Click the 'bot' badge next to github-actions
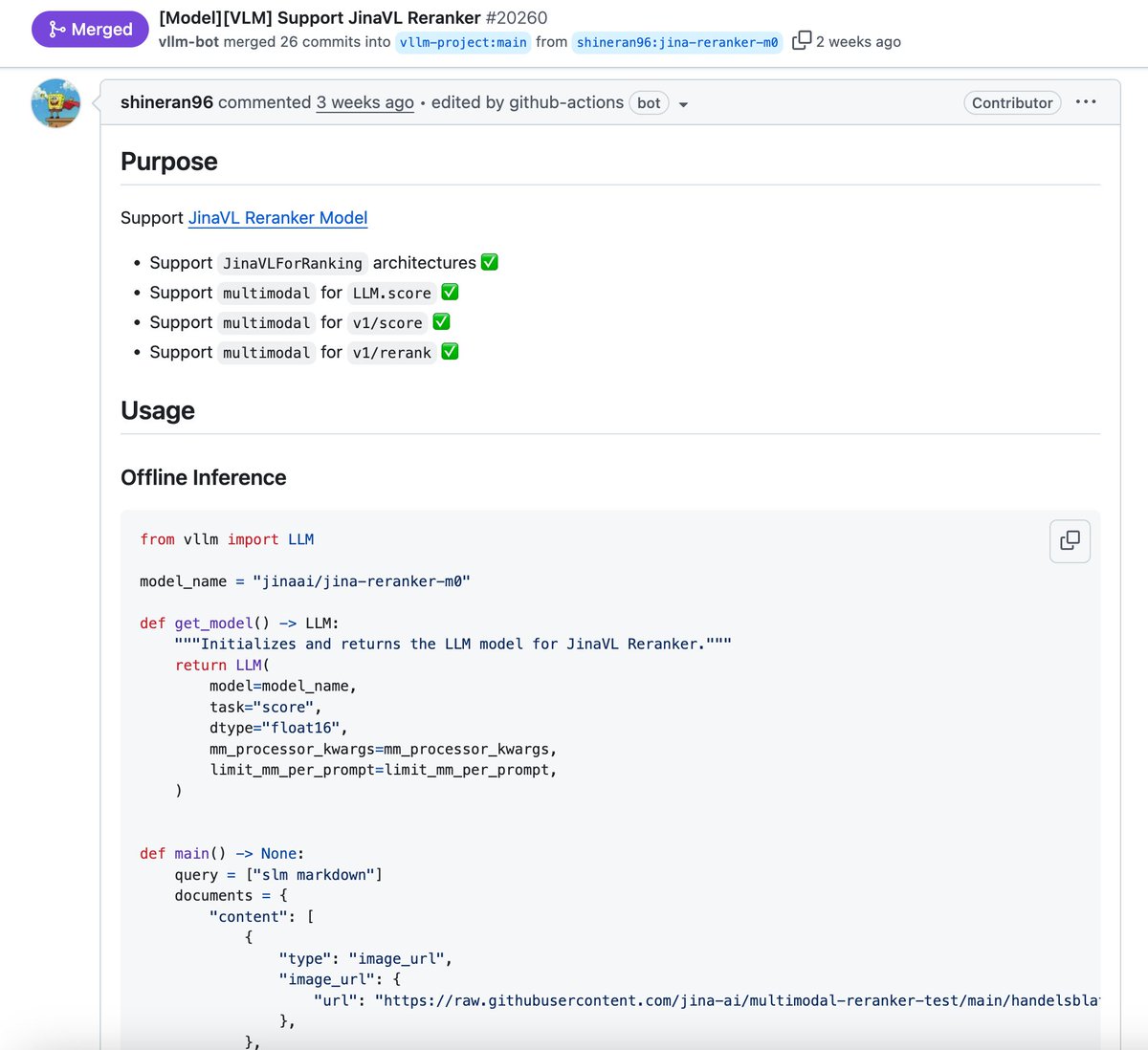 (649, 102)
